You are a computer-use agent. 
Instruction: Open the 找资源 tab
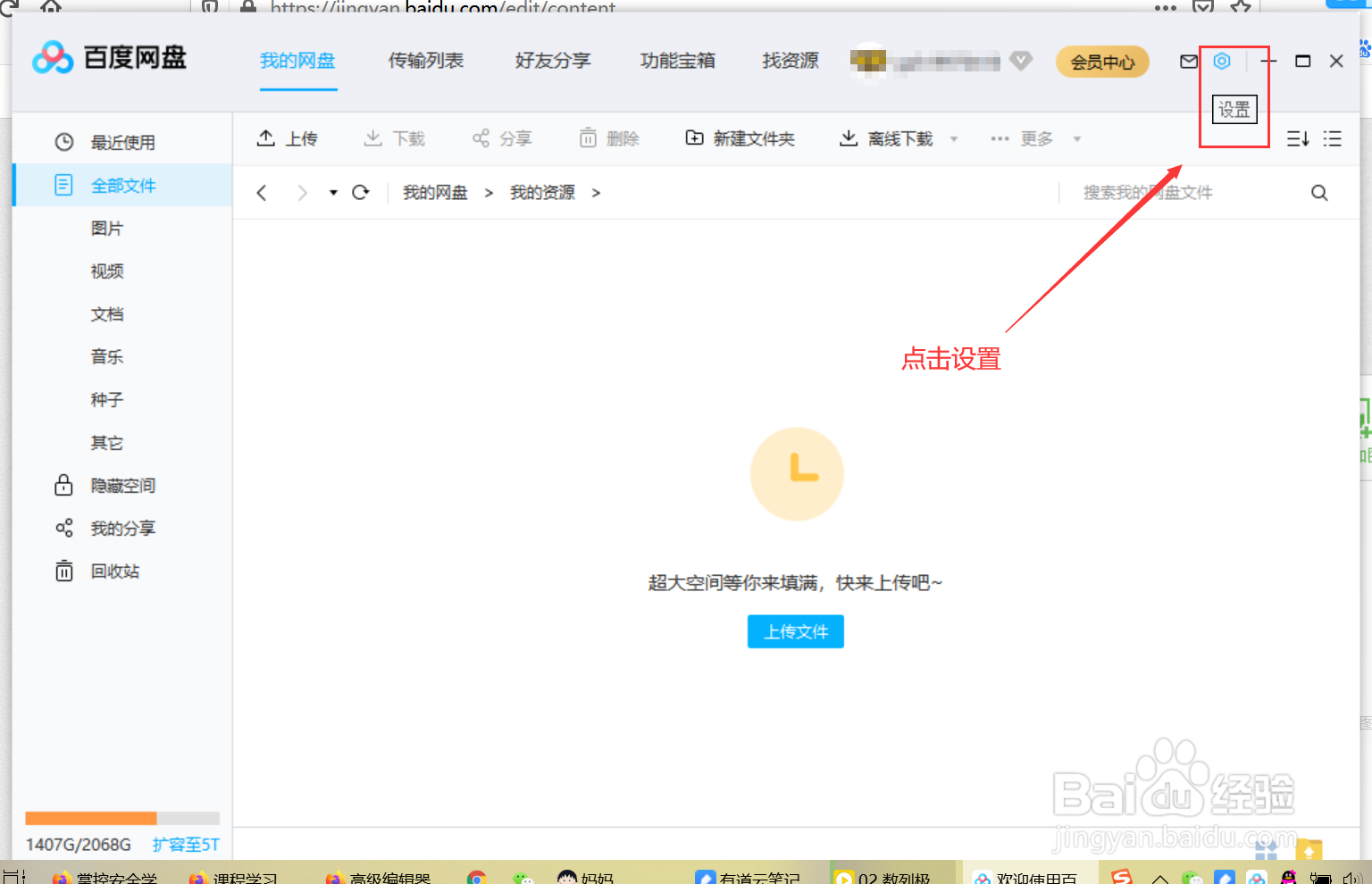(791, 61)
